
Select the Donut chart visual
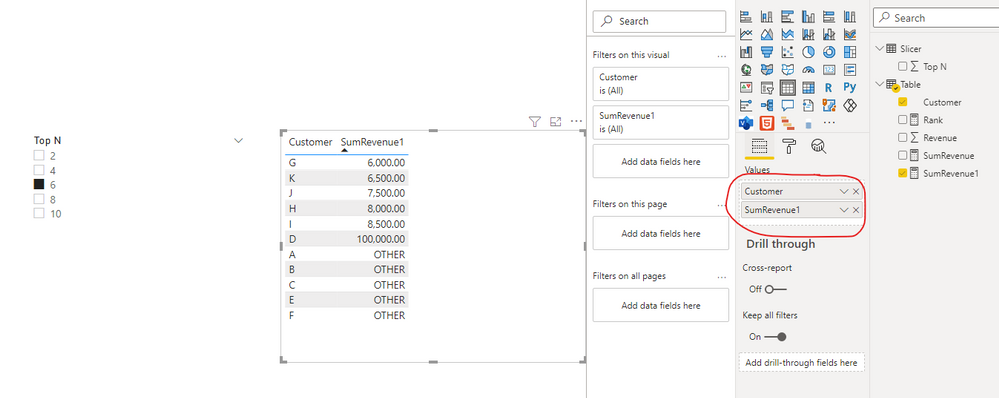pyautogui.click(x=829, y=52)
